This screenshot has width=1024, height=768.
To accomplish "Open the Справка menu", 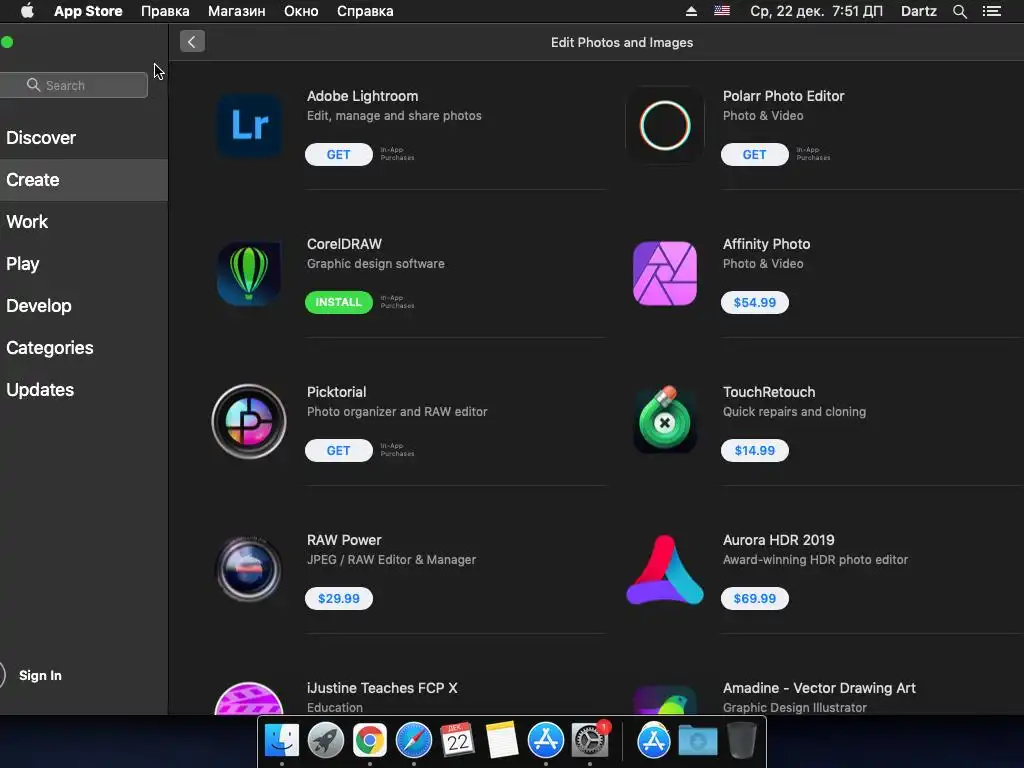I will point(365,11).
